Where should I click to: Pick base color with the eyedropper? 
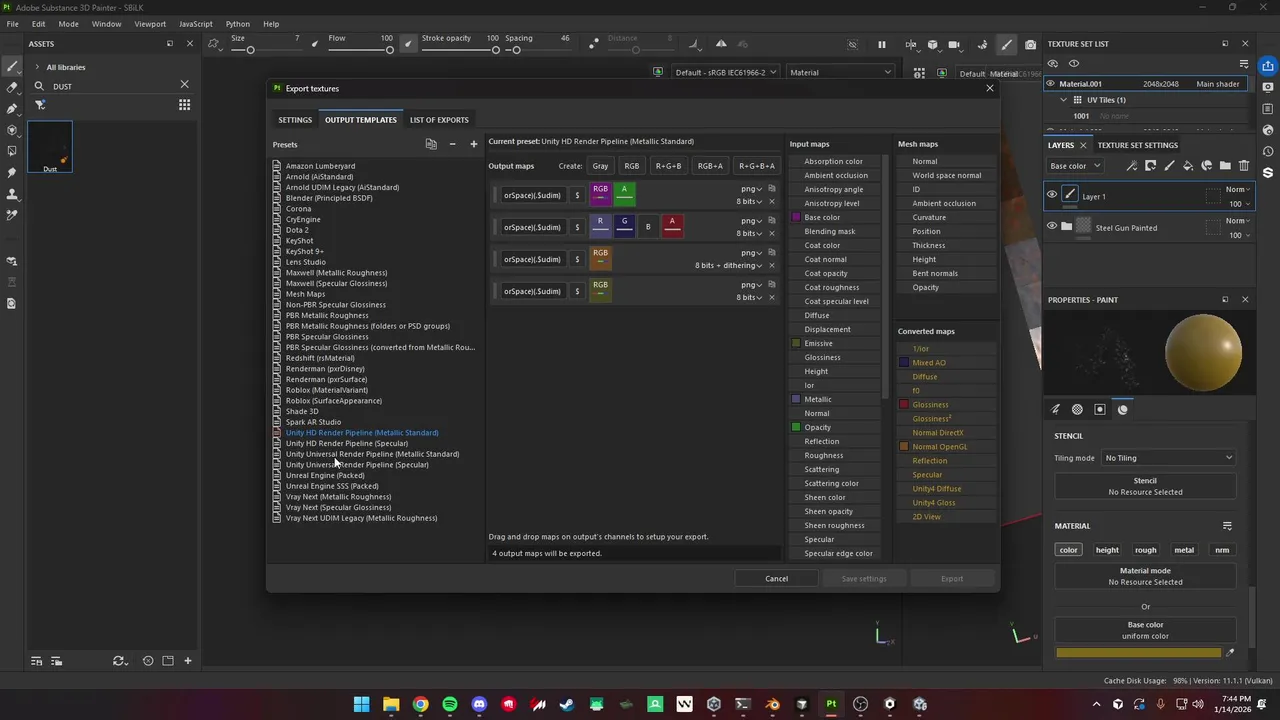pyautogui.click(x=1230, y=653)
